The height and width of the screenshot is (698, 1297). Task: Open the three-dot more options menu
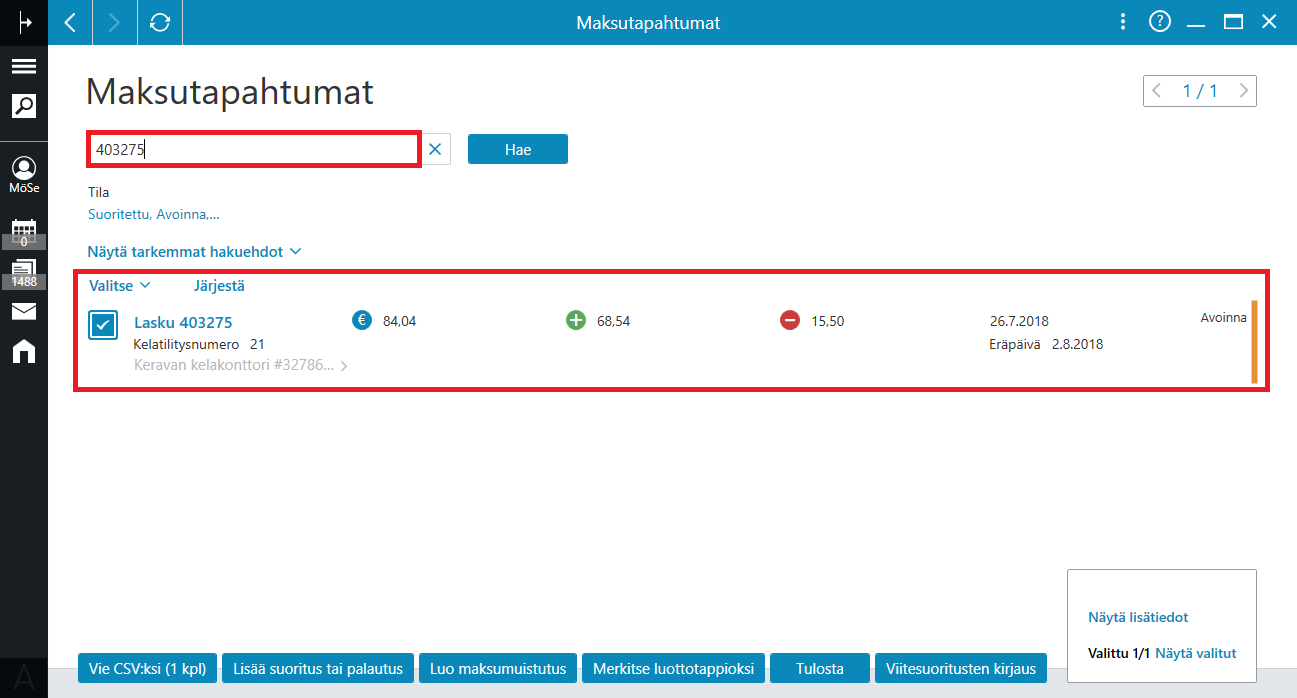(1123, 22)
